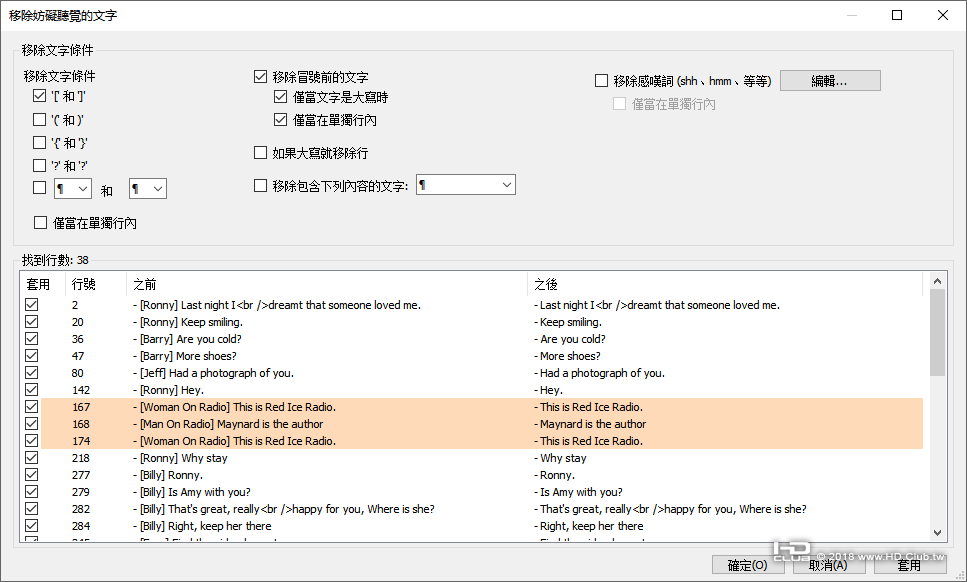Disable 移除冒號前的文字 option
The width and height of the screenshot is (967, 582).
point(260,75)
